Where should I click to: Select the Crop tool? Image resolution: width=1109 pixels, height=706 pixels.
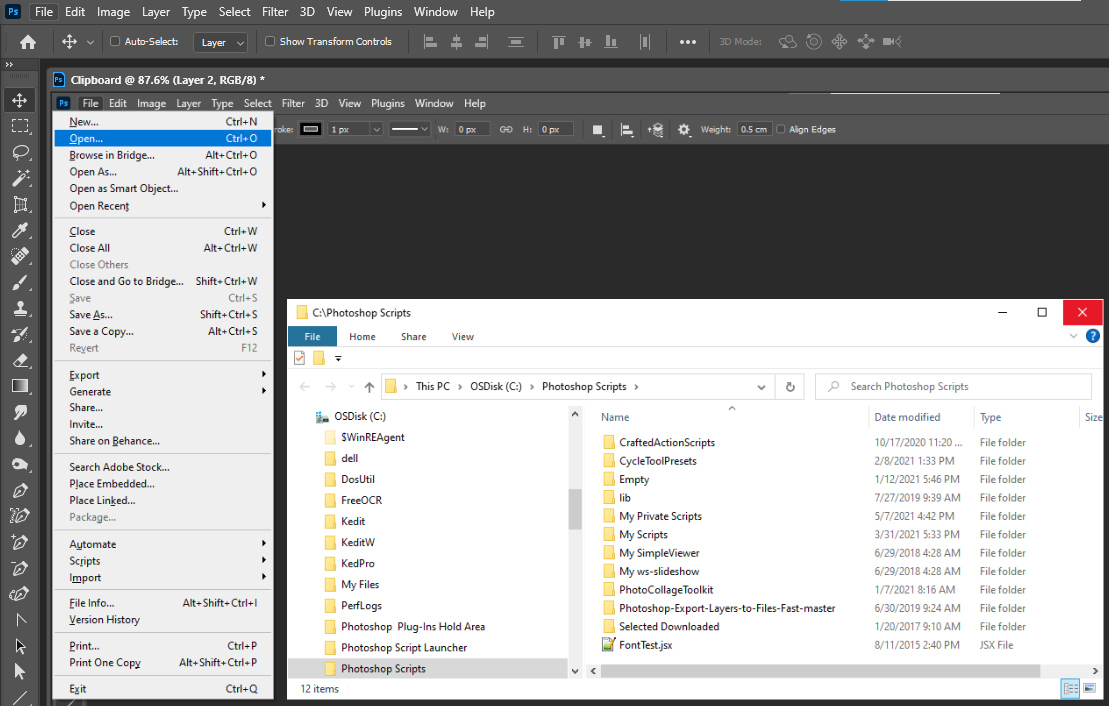(20, 205)
